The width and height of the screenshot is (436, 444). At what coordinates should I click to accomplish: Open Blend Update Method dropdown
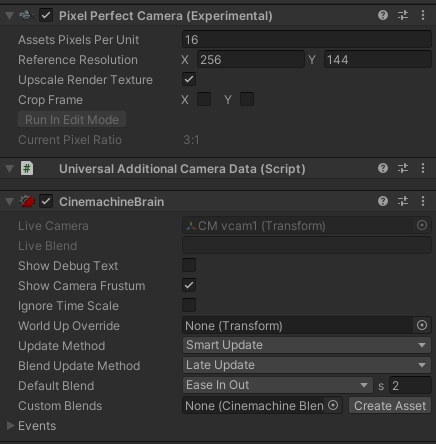[x=307, y=365]
